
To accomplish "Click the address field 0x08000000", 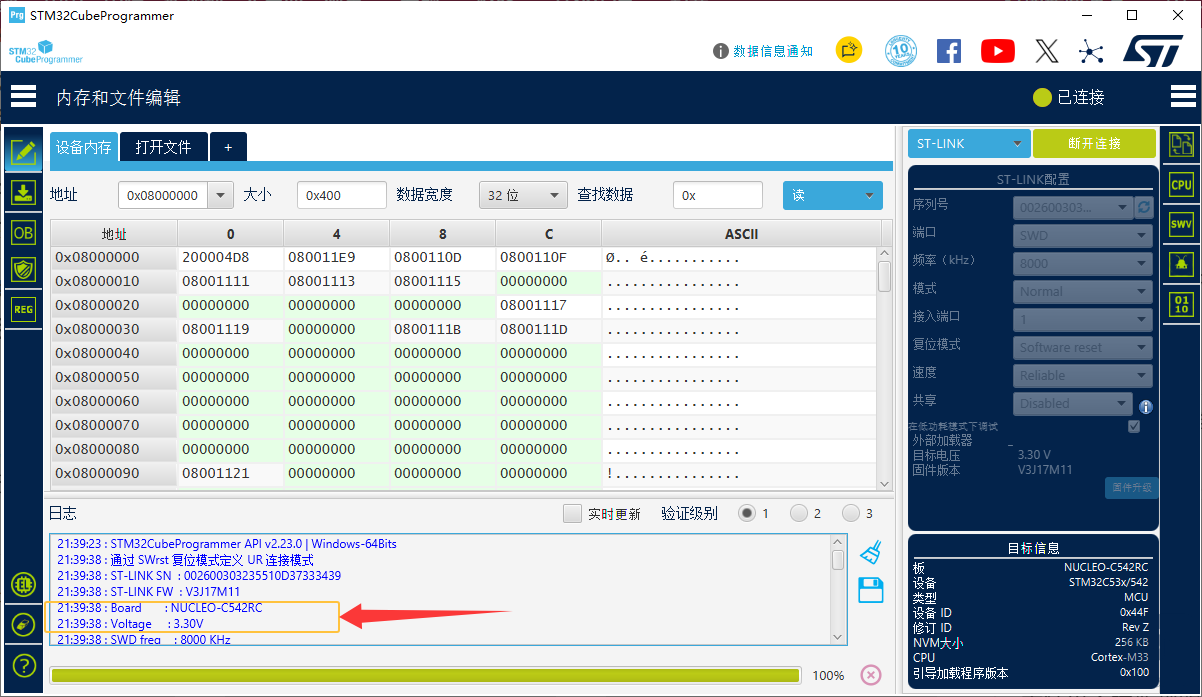I will point(163,195).
